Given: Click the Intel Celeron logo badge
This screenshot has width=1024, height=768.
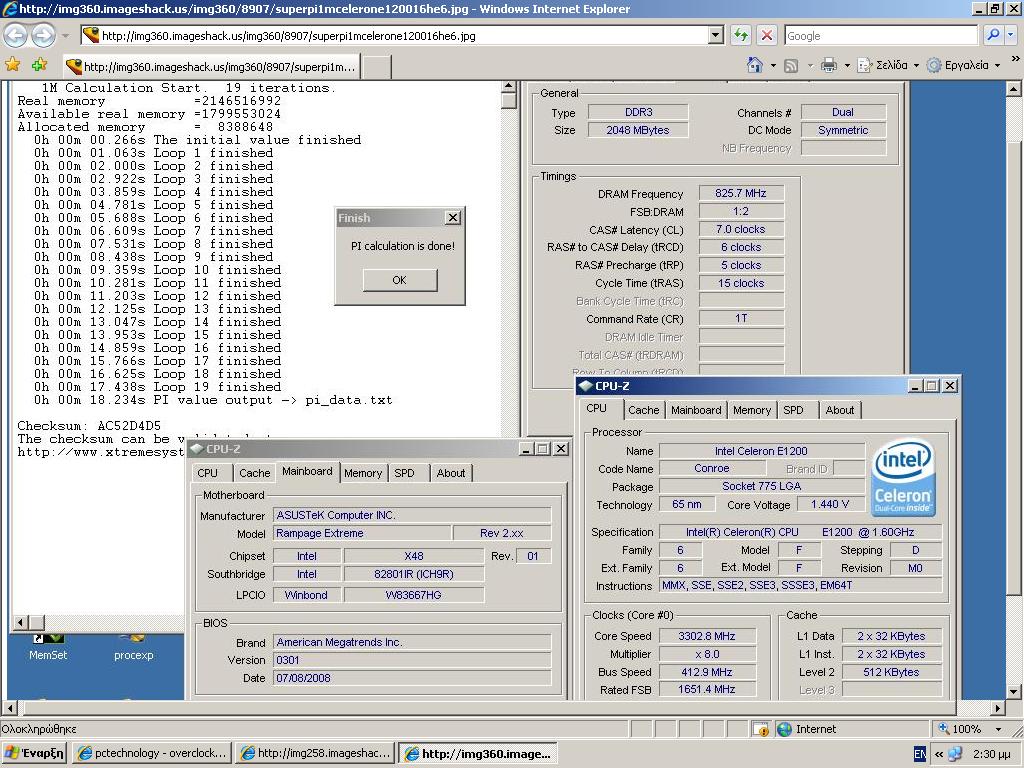Looking at the screenshot, I should 903,477.
